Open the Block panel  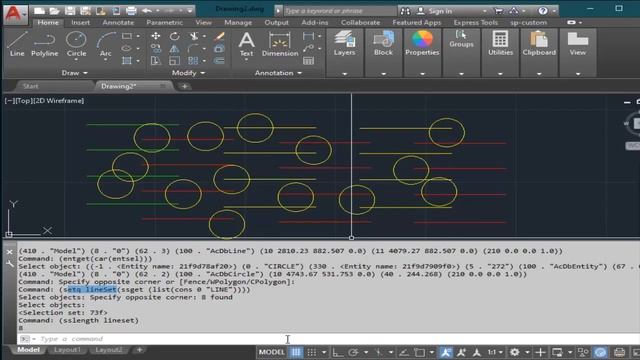click(x=383, y=43)
